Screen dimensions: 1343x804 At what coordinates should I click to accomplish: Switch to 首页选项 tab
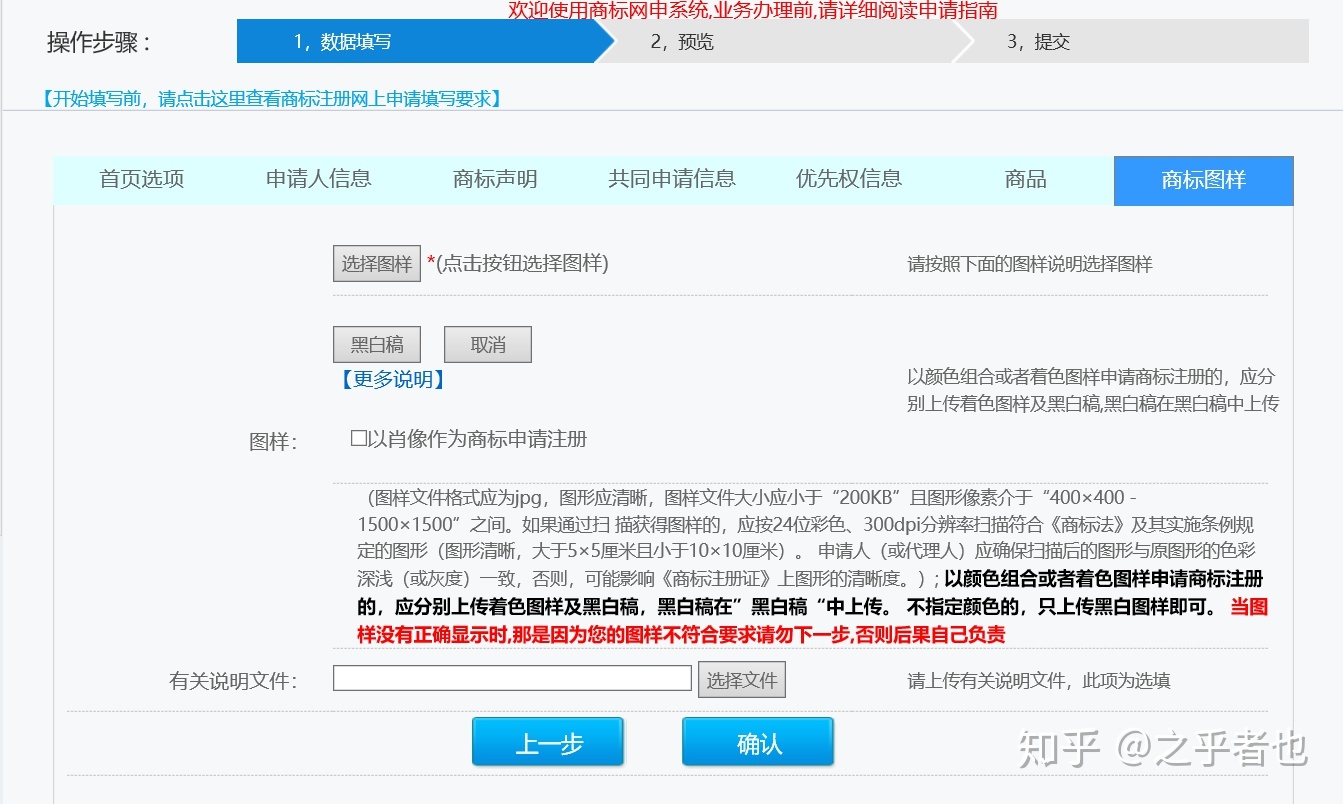pos(142,180)
